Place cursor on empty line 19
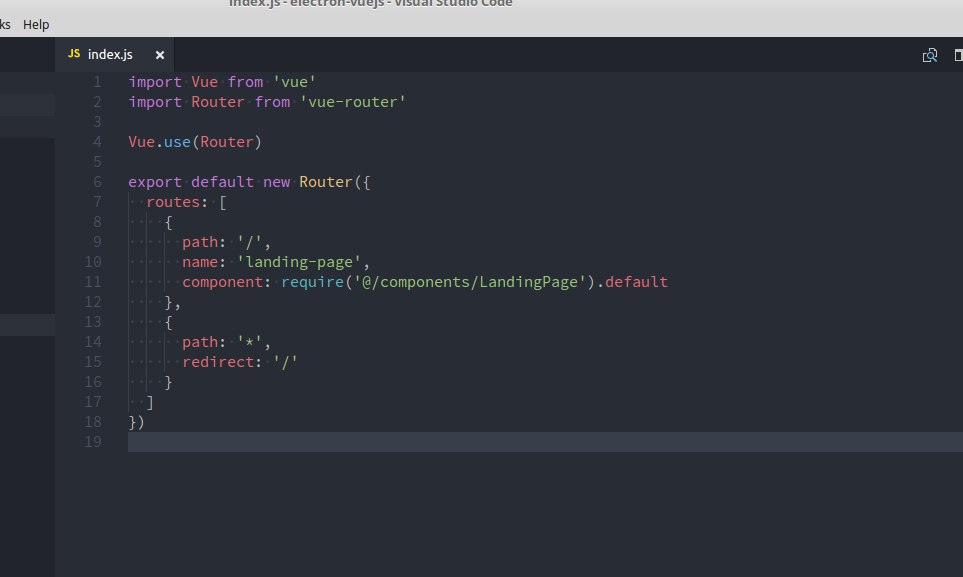This screenshot has height=577, width=963. tap(545, 442)
